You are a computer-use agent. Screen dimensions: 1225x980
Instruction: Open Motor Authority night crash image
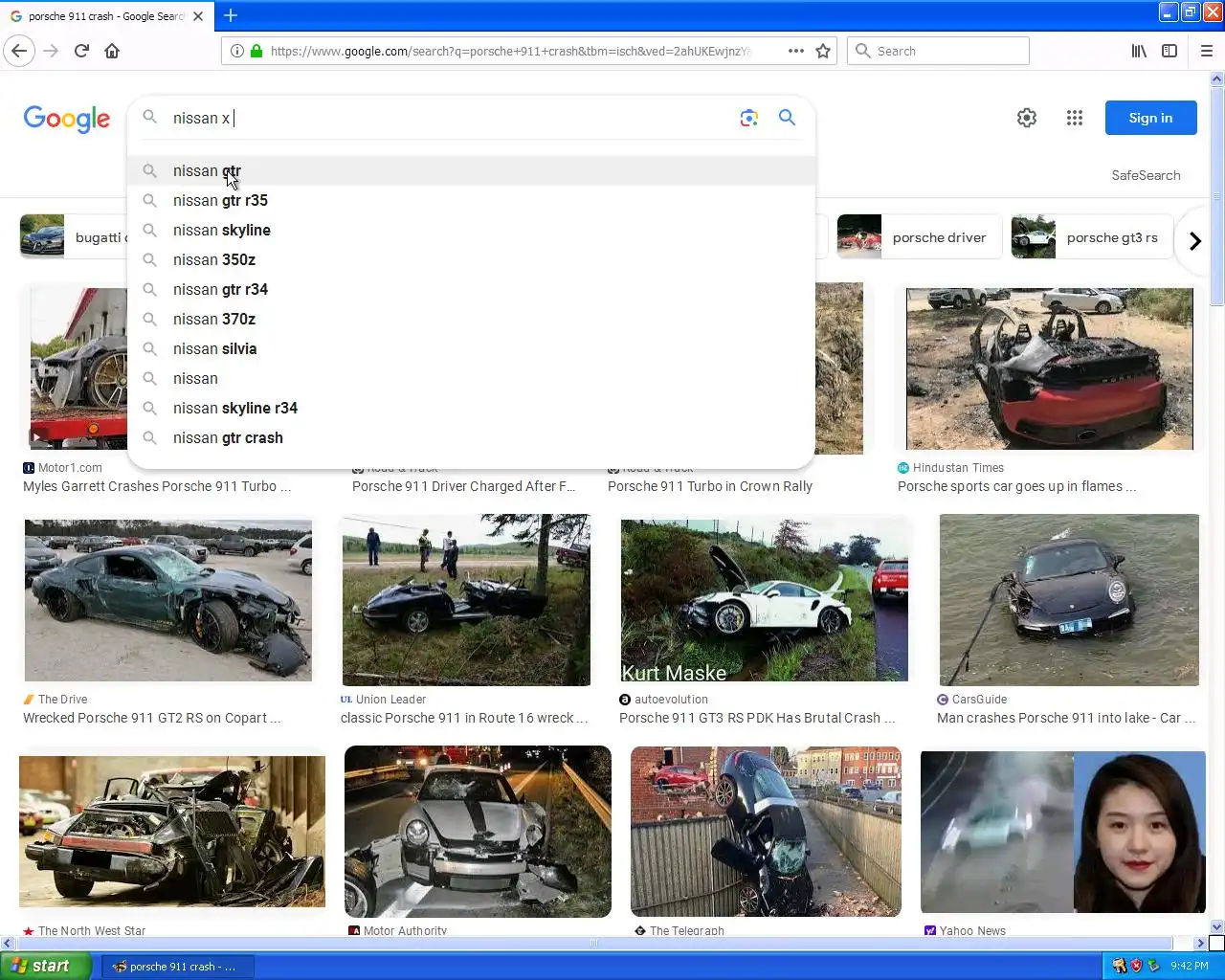tap(478, 832)
